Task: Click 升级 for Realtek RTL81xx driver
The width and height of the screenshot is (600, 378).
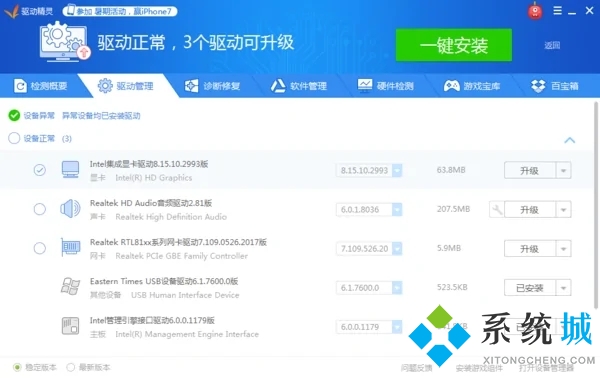Action: click(x=530, y=249)
